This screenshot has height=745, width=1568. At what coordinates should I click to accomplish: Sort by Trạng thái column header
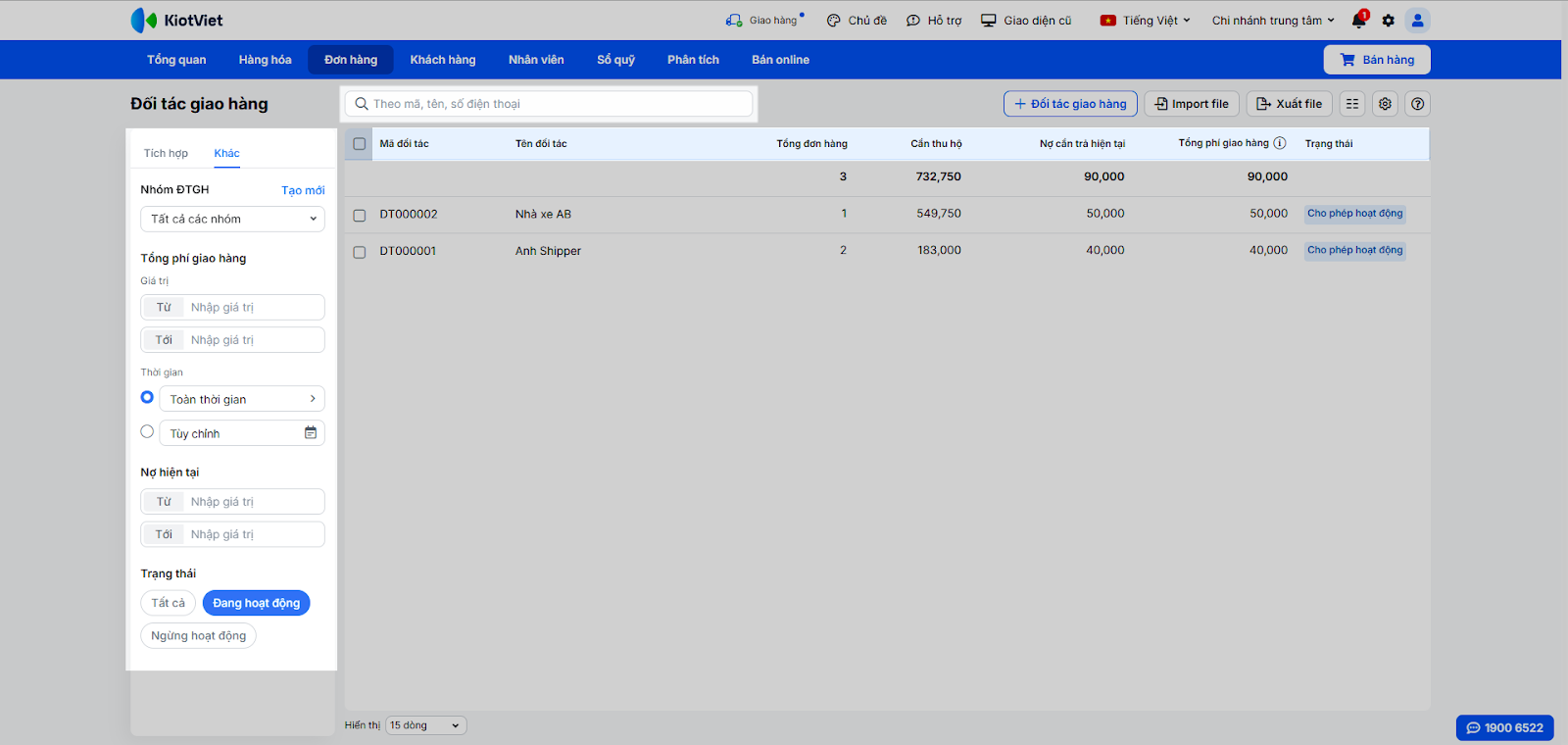point(1329,144)
